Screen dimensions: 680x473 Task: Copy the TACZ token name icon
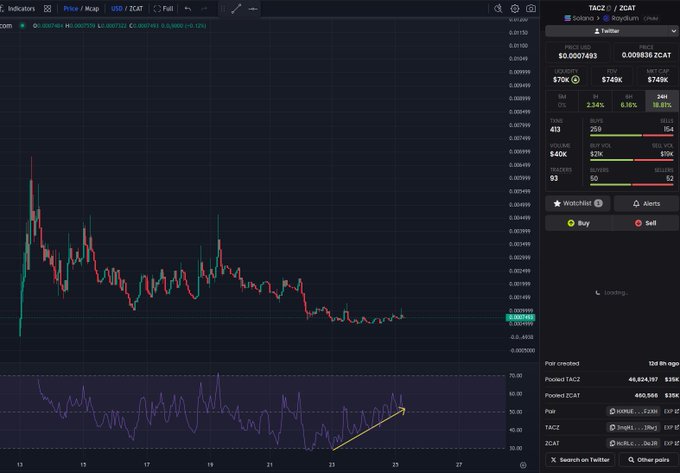608,8
